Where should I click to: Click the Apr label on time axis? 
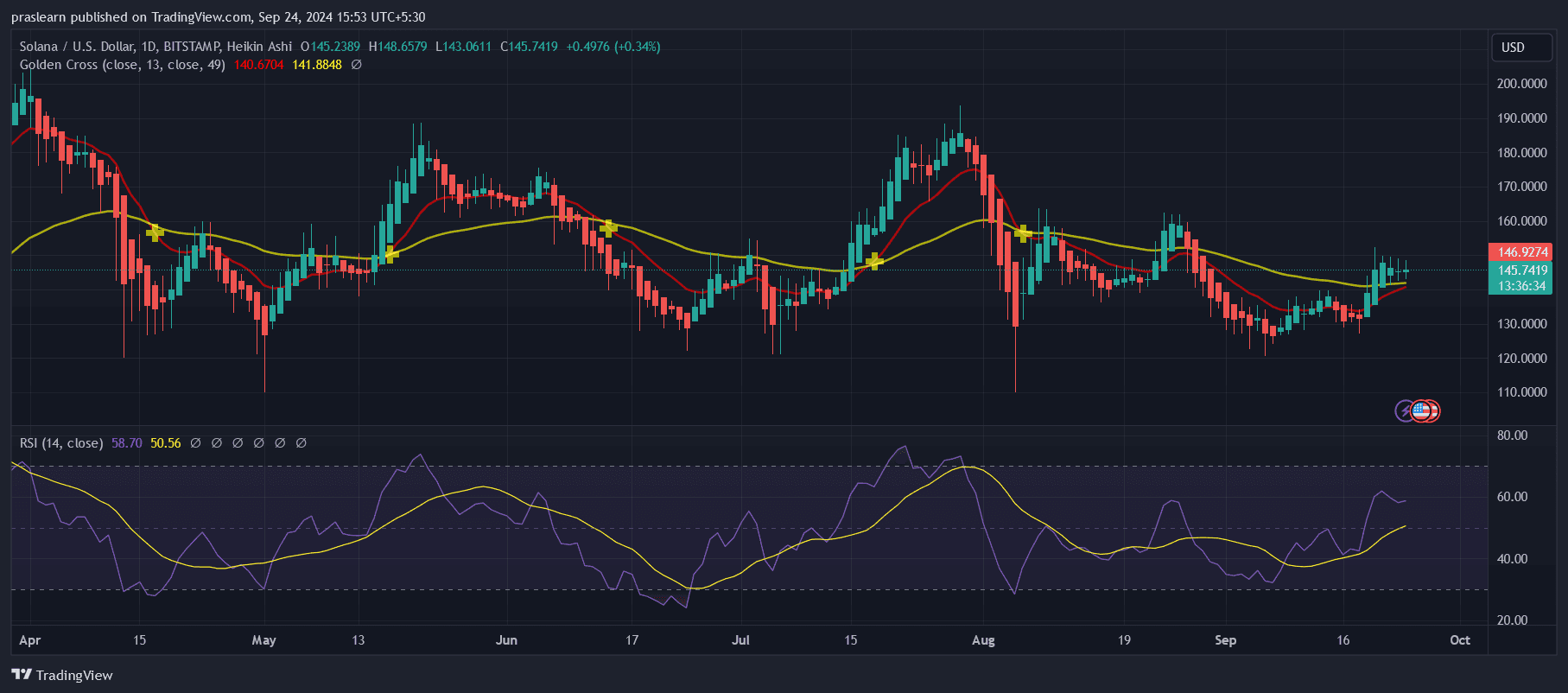coord(29,640)
